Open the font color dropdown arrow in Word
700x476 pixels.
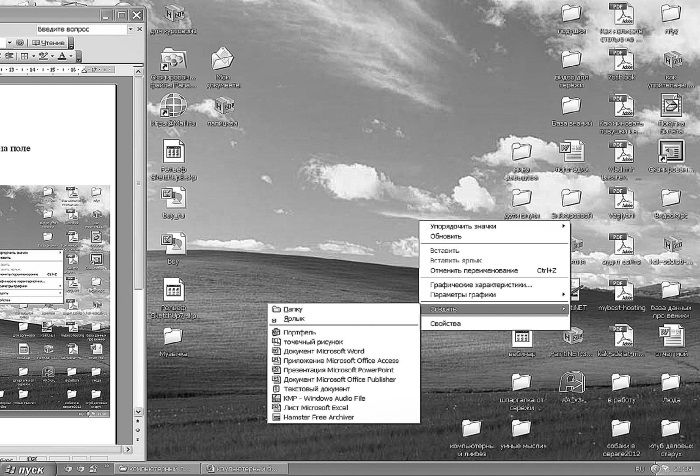point(72,56)
